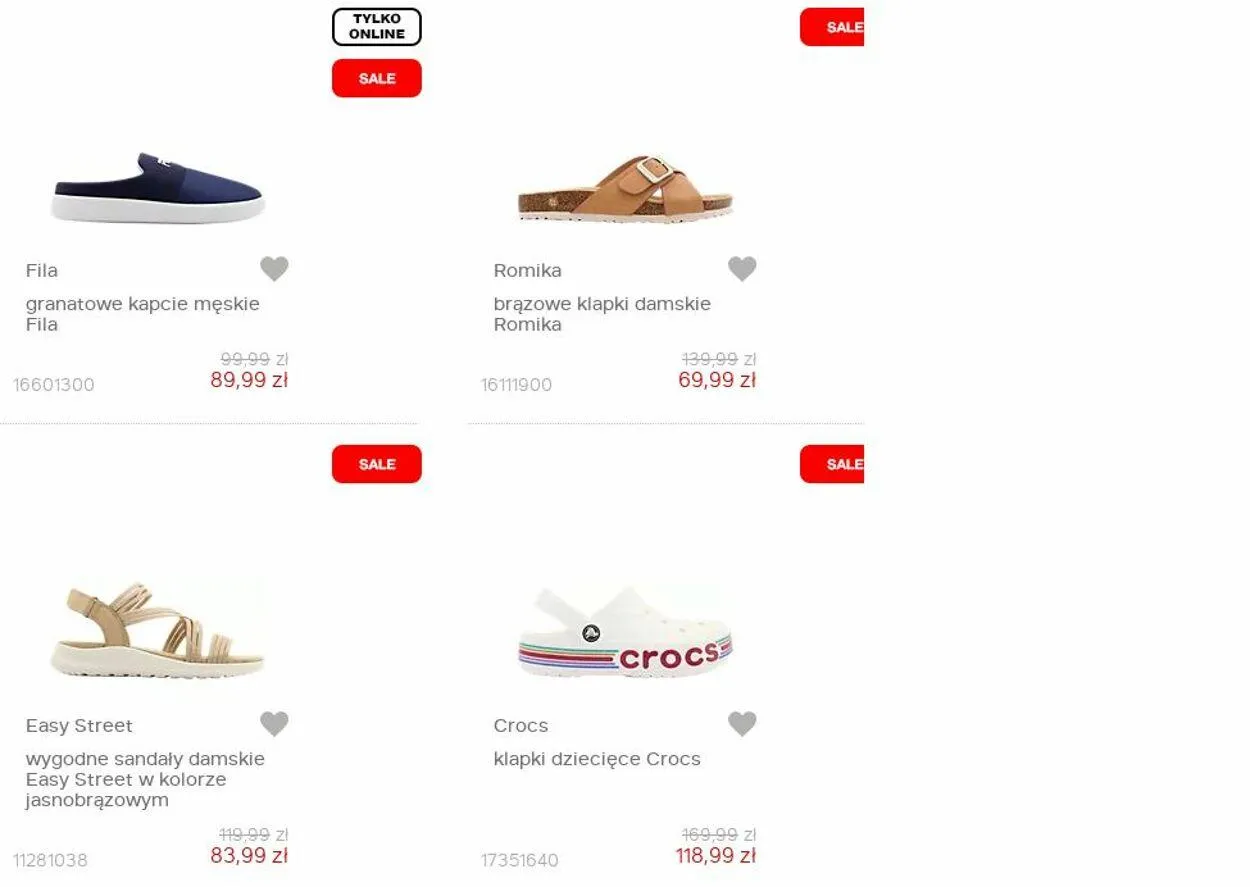The height and width of the screenshot is (887, 1250).
Task: Save Crocs clogs with heart icon
Action: [x=742, y=724]
